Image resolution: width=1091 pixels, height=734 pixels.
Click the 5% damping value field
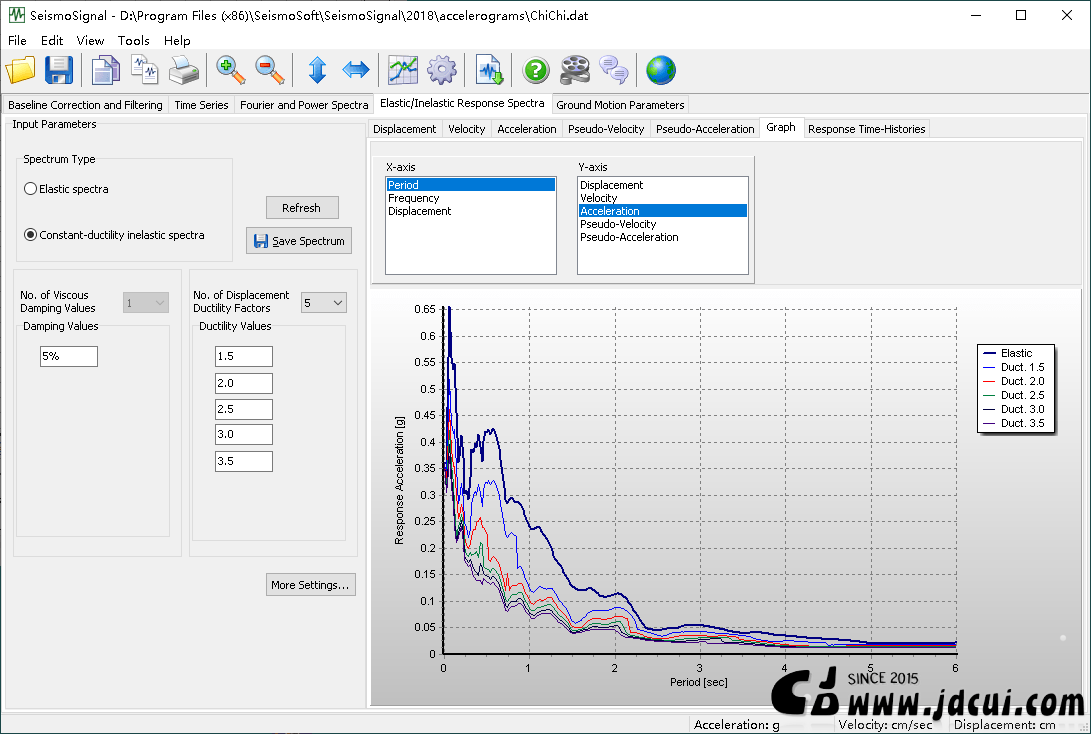click(69, 356)
